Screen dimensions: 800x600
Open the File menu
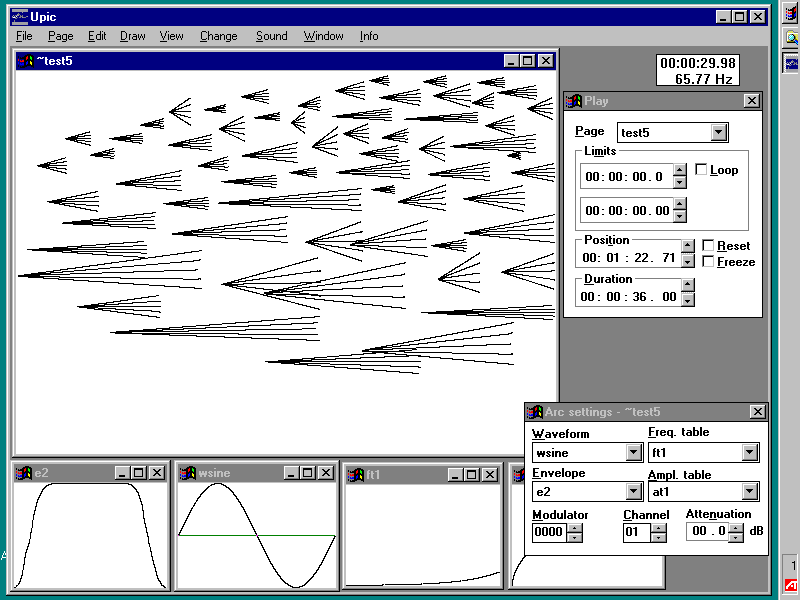pos(24,36)
